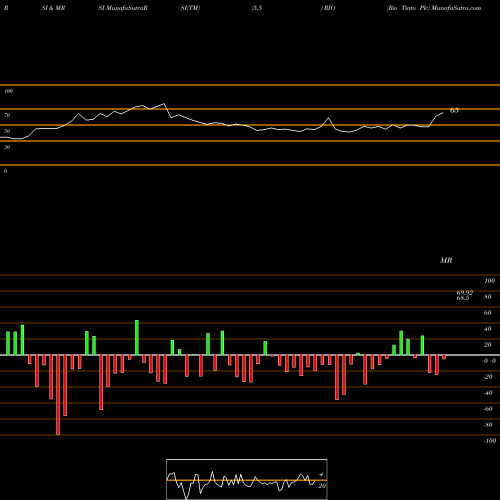Click the '-80' label on MR scale
The image size is (500, 500).
pyautogui.click(x=488, y=425)
